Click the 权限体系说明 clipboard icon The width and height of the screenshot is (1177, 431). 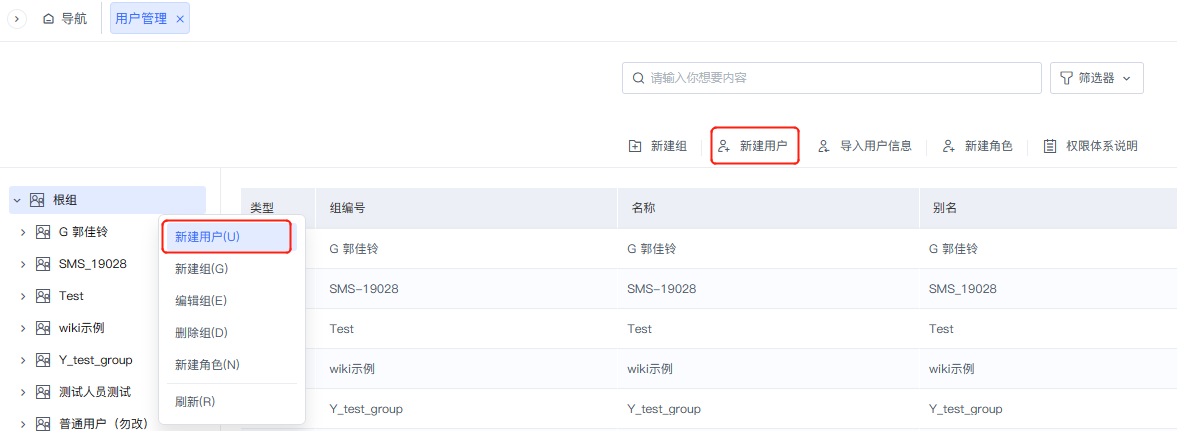click(x=1050, y=146)
